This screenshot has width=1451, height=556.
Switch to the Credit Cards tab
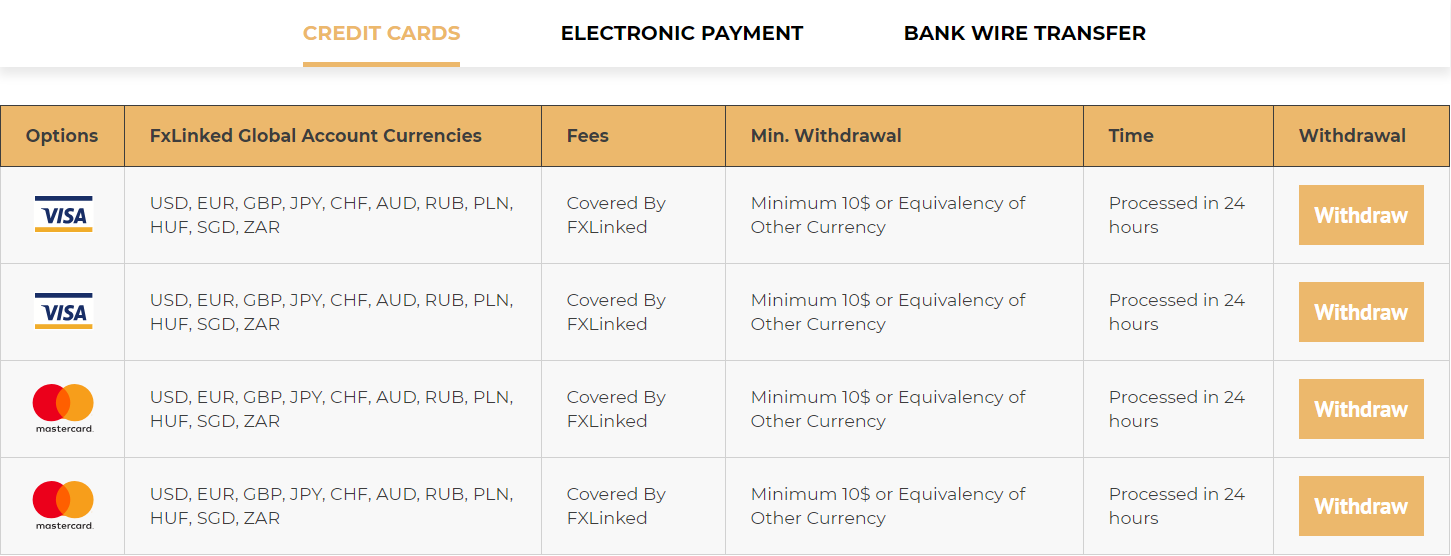(381, 33)
